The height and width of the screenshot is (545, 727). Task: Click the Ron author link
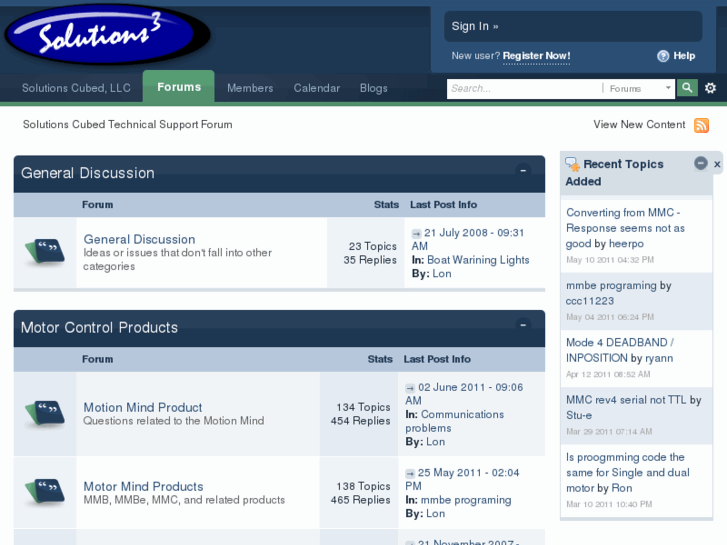[x=622, y=488]
